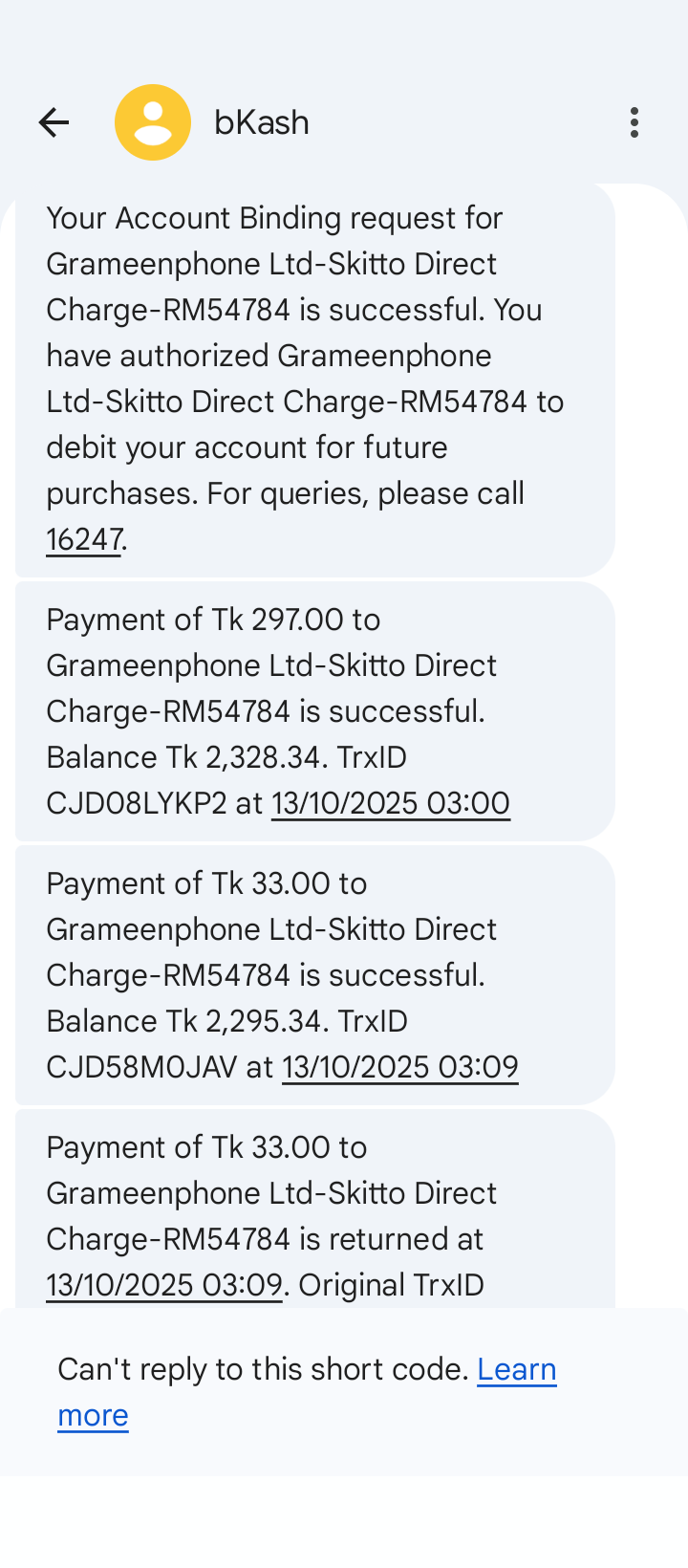Screen dimensions: 688x1568
Task: Open the Learn more link
Action: tap(516, 1370)
